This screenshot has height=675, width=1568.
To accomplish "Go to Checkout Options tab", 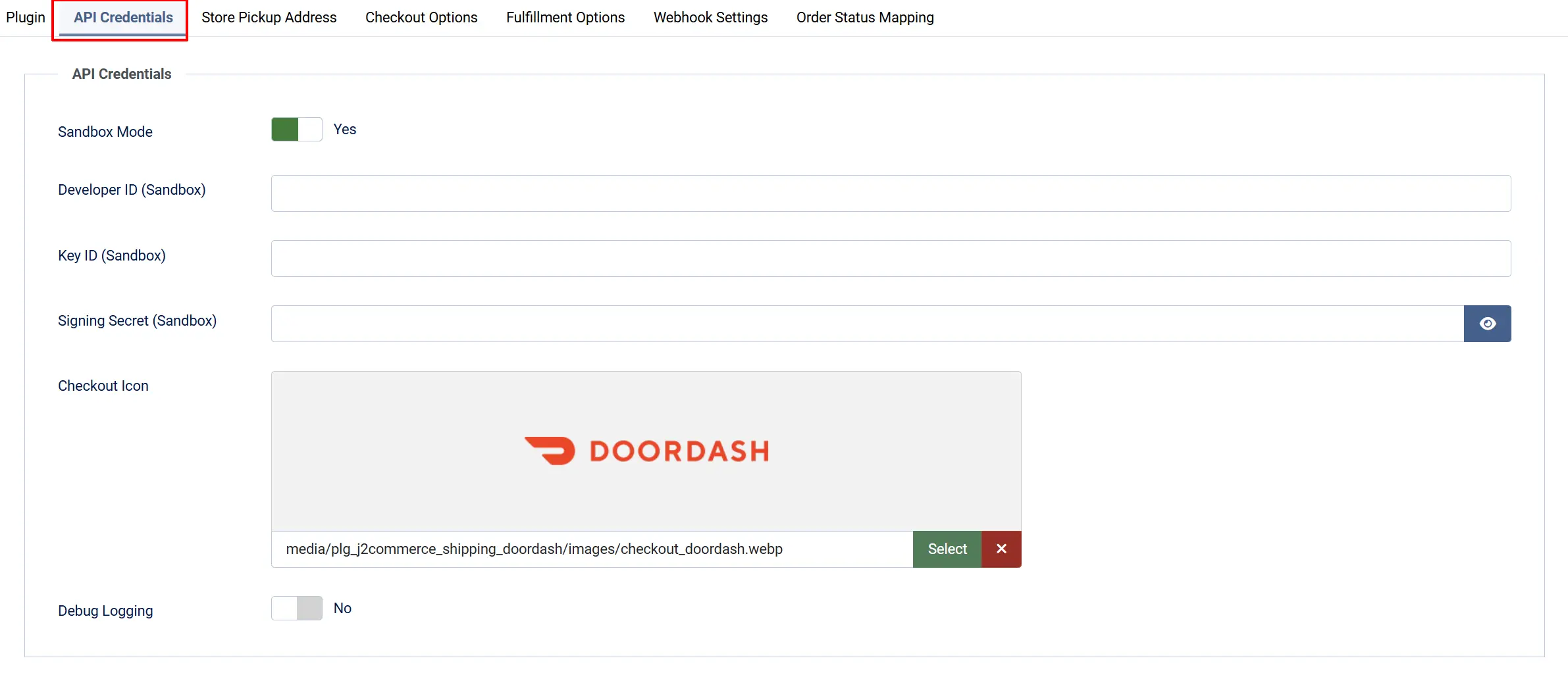I will coord(421,18).
